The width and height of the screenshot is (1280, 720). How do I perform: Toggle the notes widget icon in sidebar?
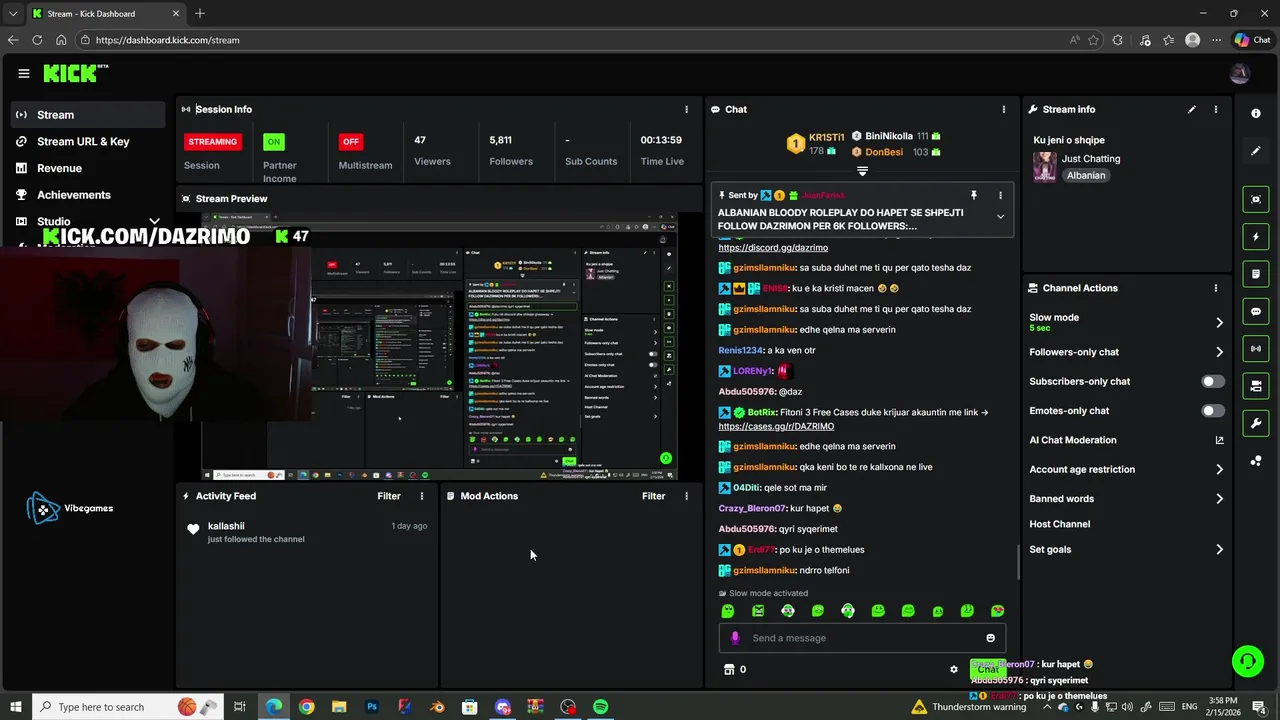(x=1256, y=274)
